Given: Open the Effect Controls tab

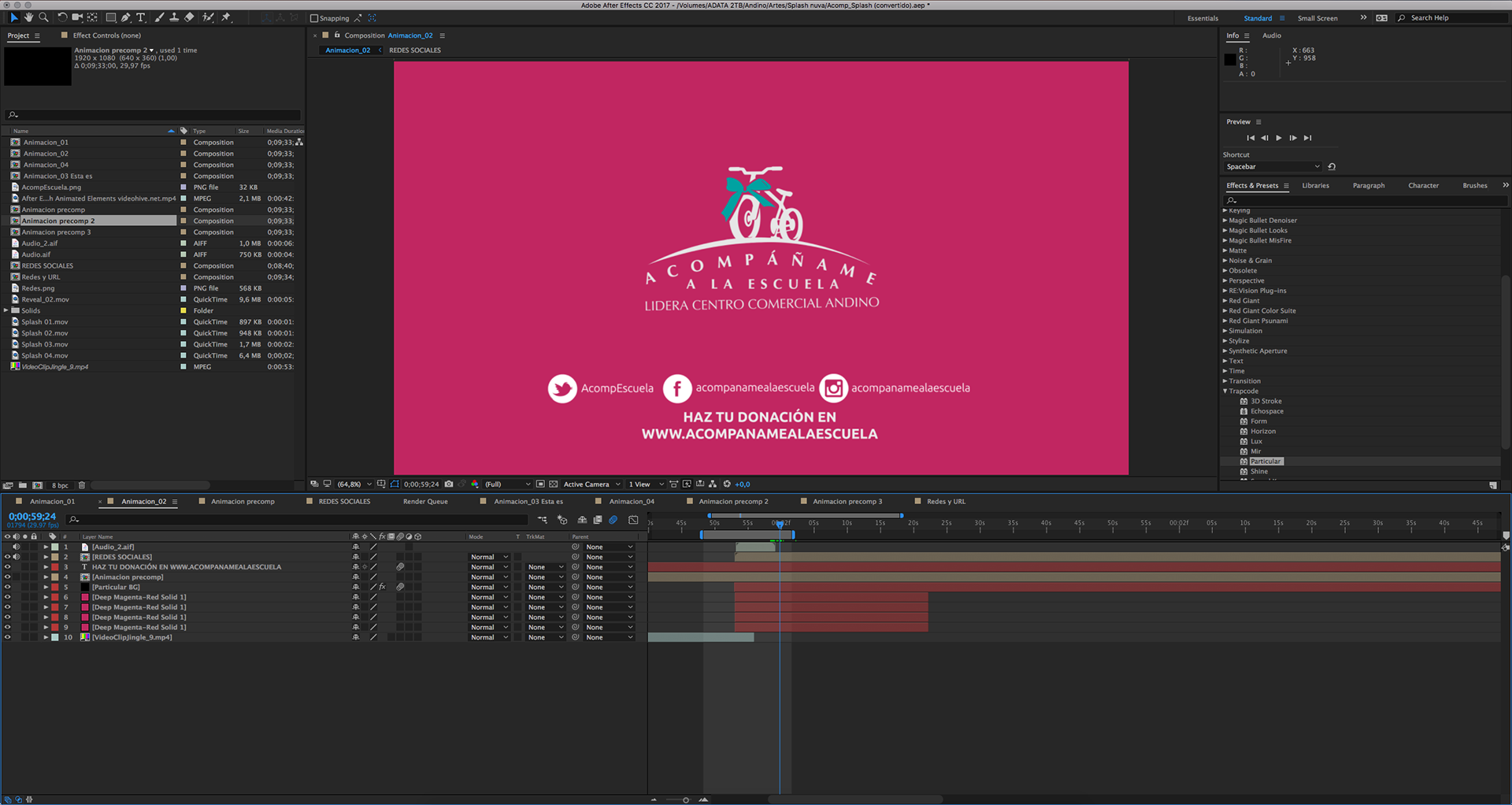Looking at the screenshot, I should [x=106, y=35].
